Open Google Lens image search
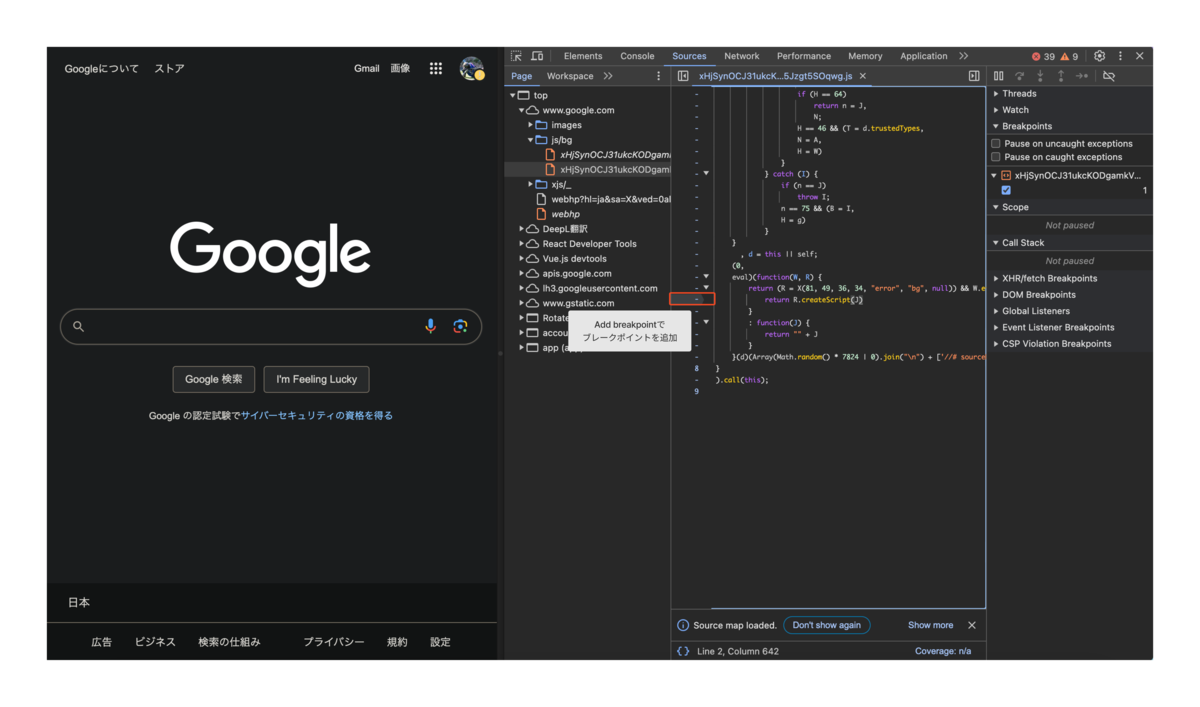 pos(460,326)
